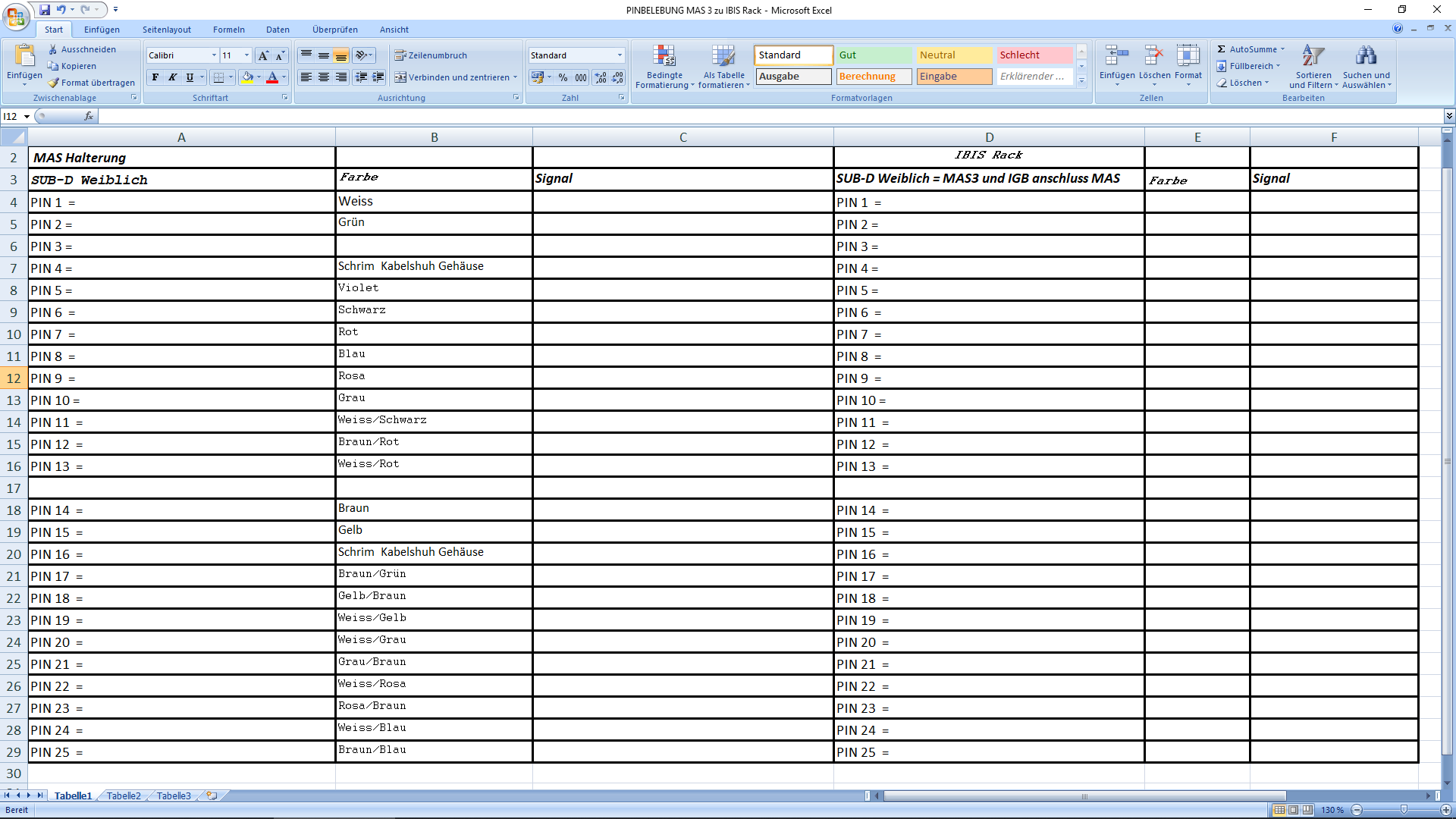Switch to Tabelle2 sheet tab
Viewport: 1456px width, 819px height.
point(124,795)
